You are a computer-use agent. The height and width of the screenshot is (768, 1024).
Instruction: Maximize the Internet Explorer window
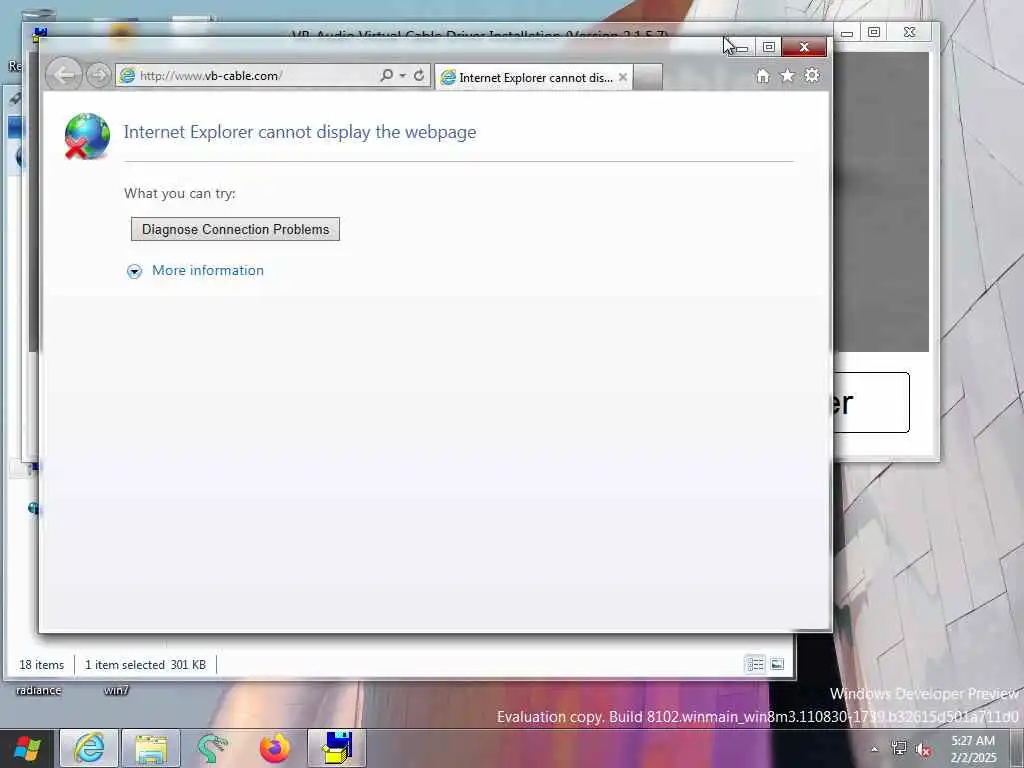coord(769,47)
